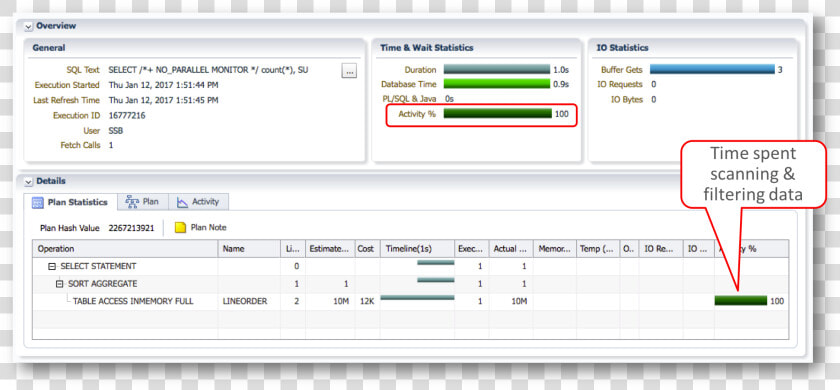Click the Plan Statistics table icon
840x390 pixels.
38,202
